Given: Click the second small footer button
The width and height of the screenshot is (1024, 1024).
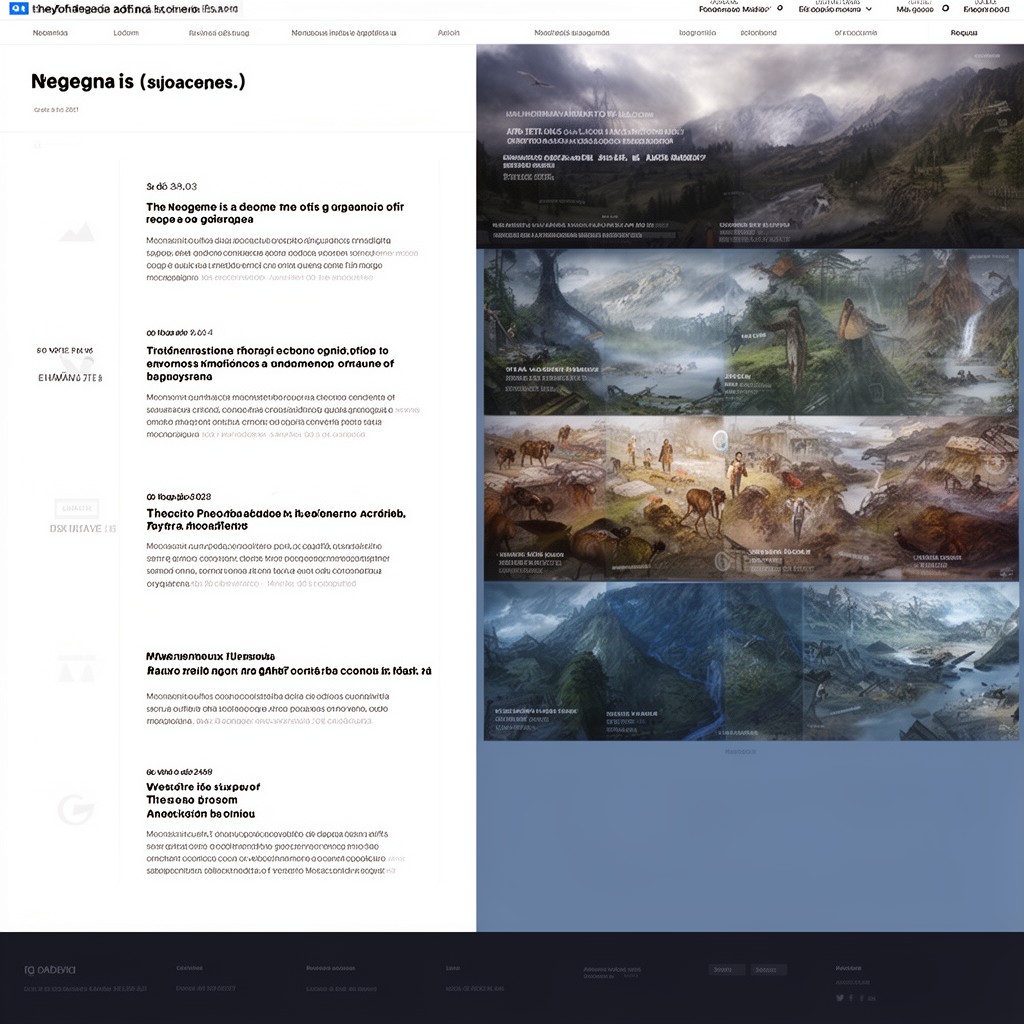Looking at the screenshot, I should coord(768,970).
